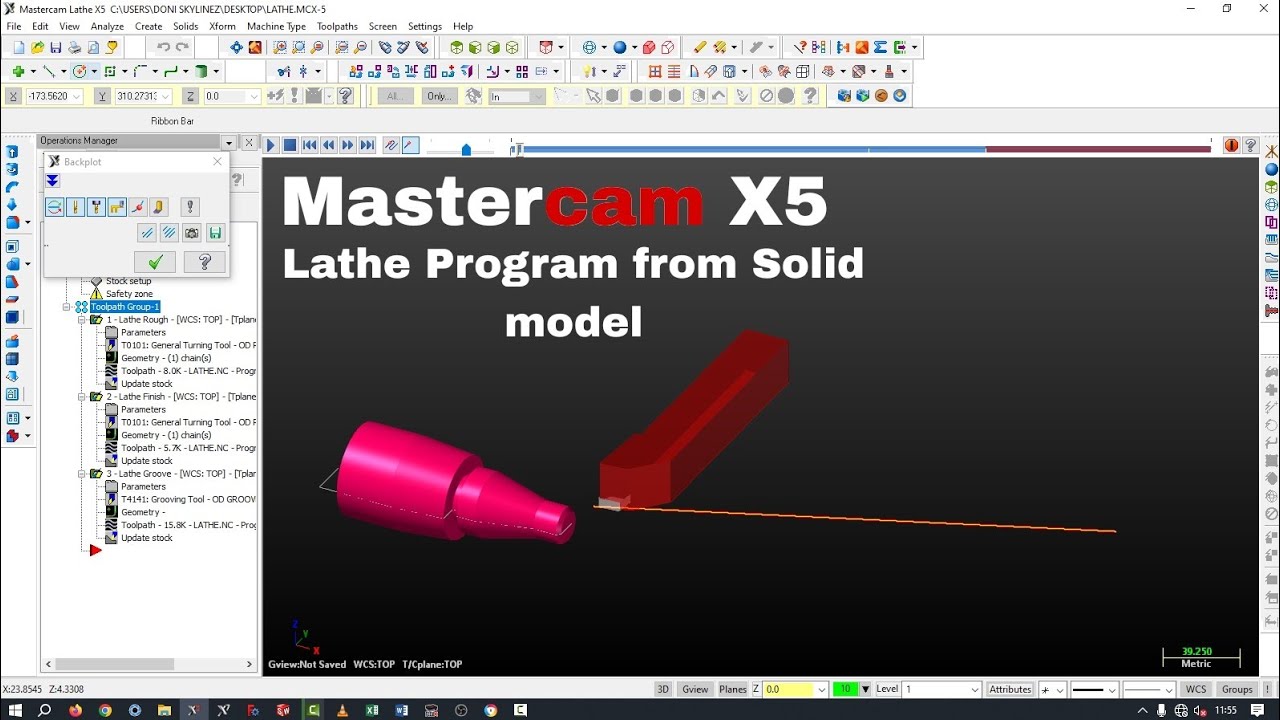Open the Xform menu
1280x720 pixels.
click(223, 26)
